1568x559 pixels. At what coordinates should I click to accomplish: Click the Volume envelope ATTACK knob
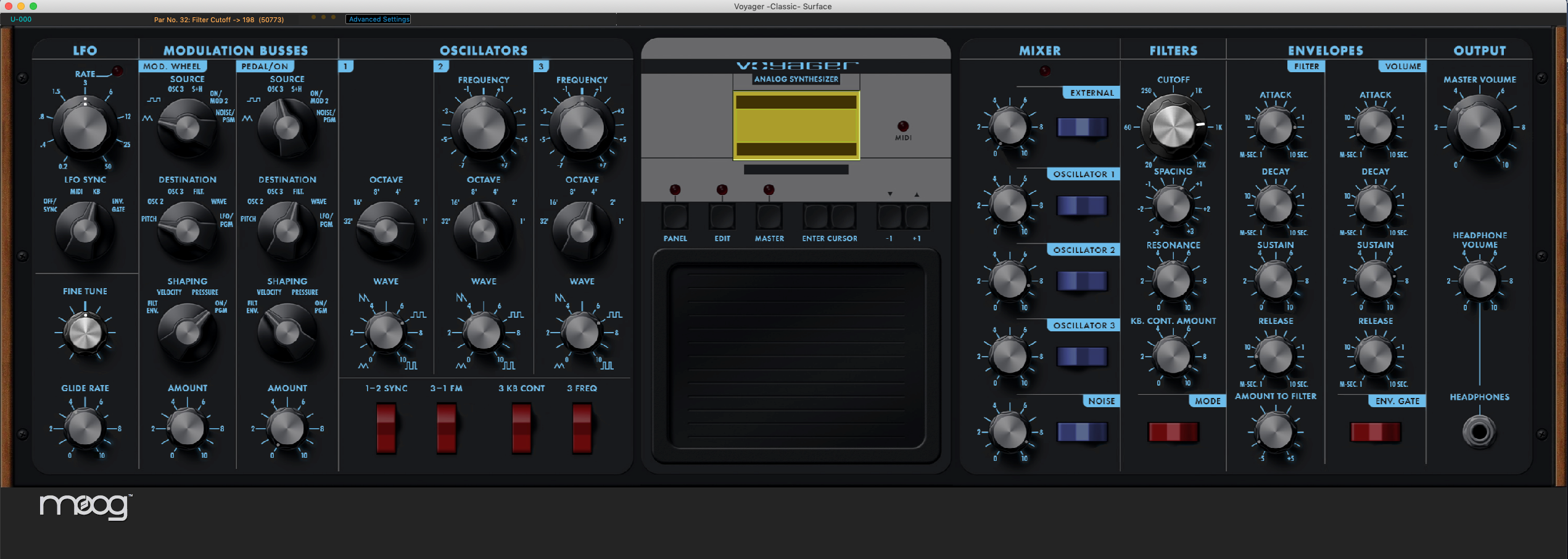[x=1376, y=128]
